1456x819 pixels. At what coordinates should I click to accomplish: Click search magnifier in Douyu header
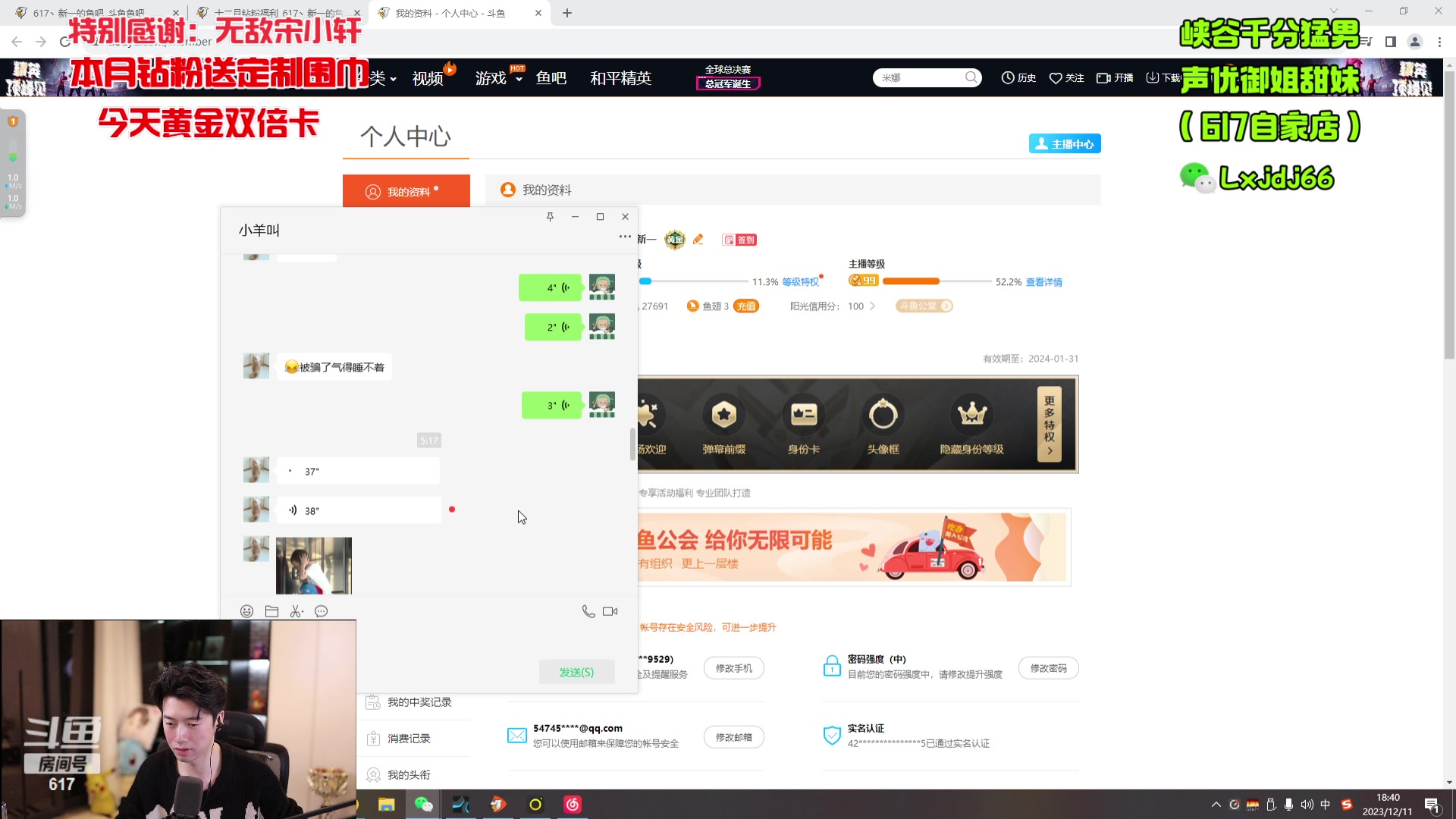971,77
